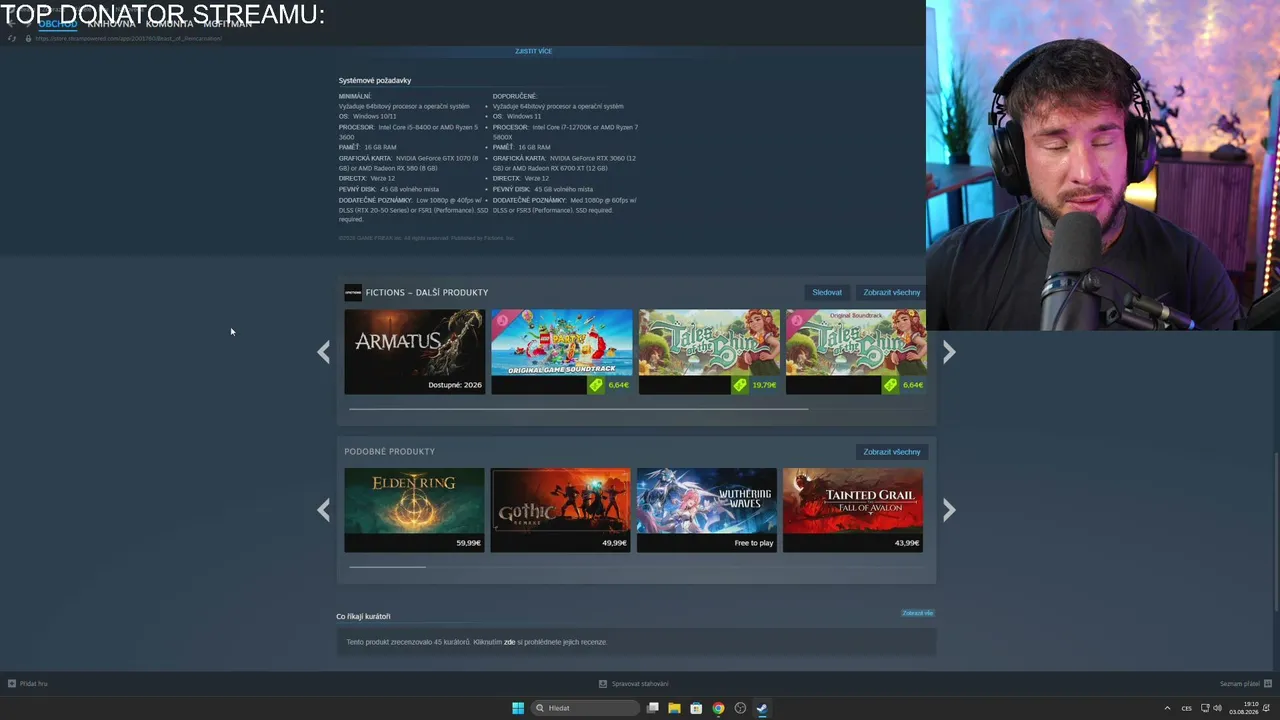Click the 'zde' link in curators text

click(x=510, y=642)
